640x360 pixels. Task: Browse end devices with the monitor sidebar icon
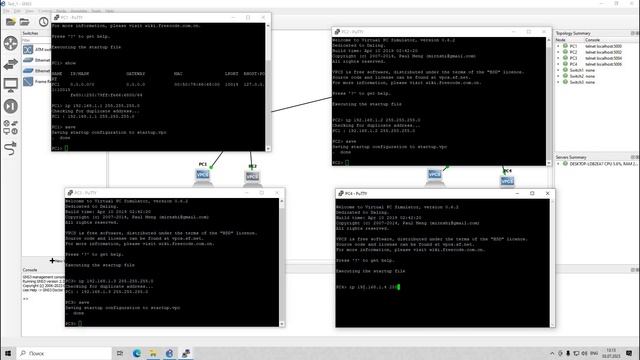[11, 85]
